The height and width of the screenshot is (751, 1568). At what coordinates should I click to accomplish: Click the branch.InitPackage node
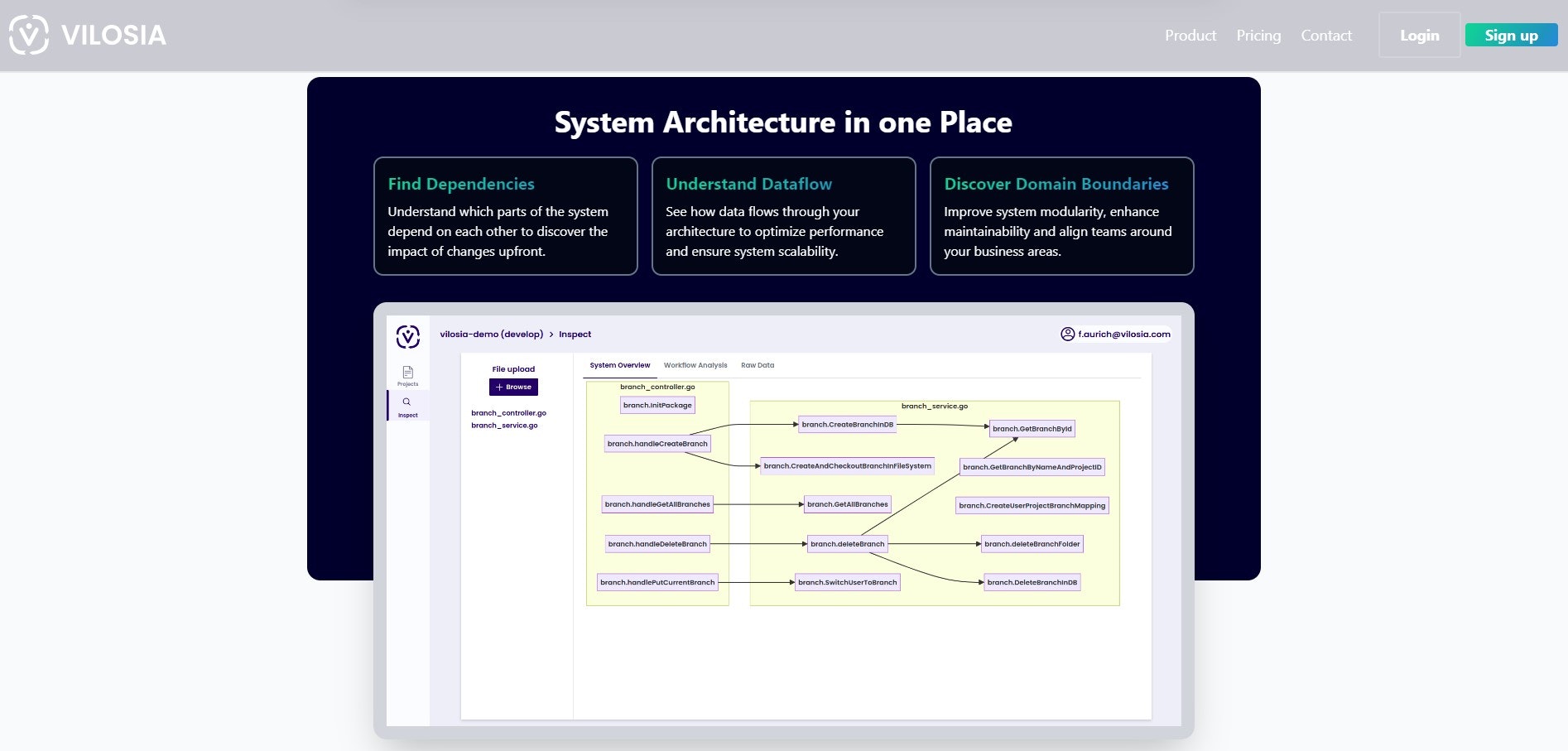pos(657,405)
